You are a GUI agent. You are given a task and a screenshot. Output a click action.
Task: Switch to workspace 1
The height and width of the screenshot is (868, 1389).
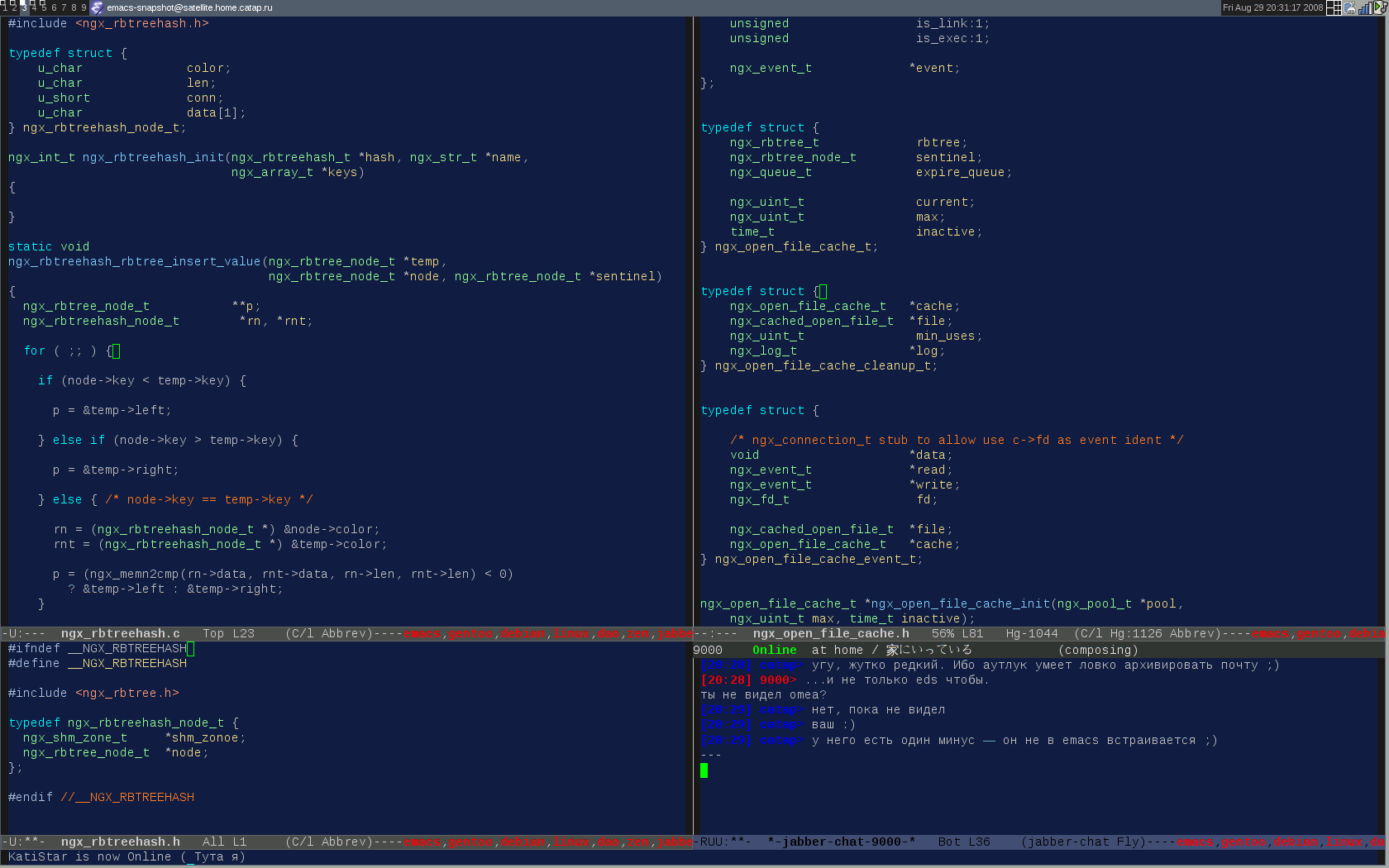pyautogui.click(x=4, y=7)
